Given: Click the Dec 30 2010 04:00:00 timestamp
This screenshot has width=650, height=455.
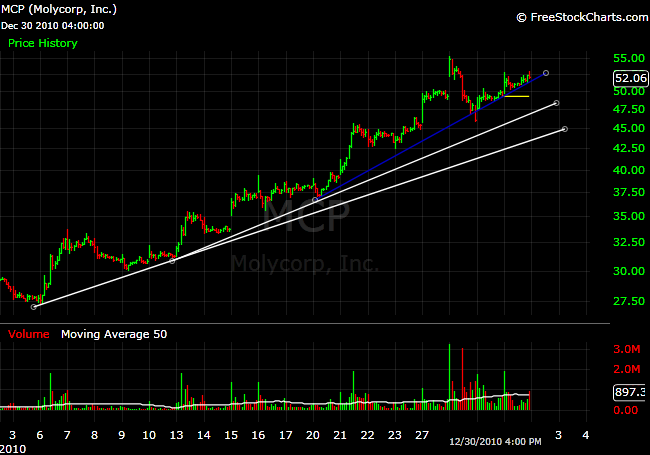Looking at the screenshot, I should click(53, 26).
